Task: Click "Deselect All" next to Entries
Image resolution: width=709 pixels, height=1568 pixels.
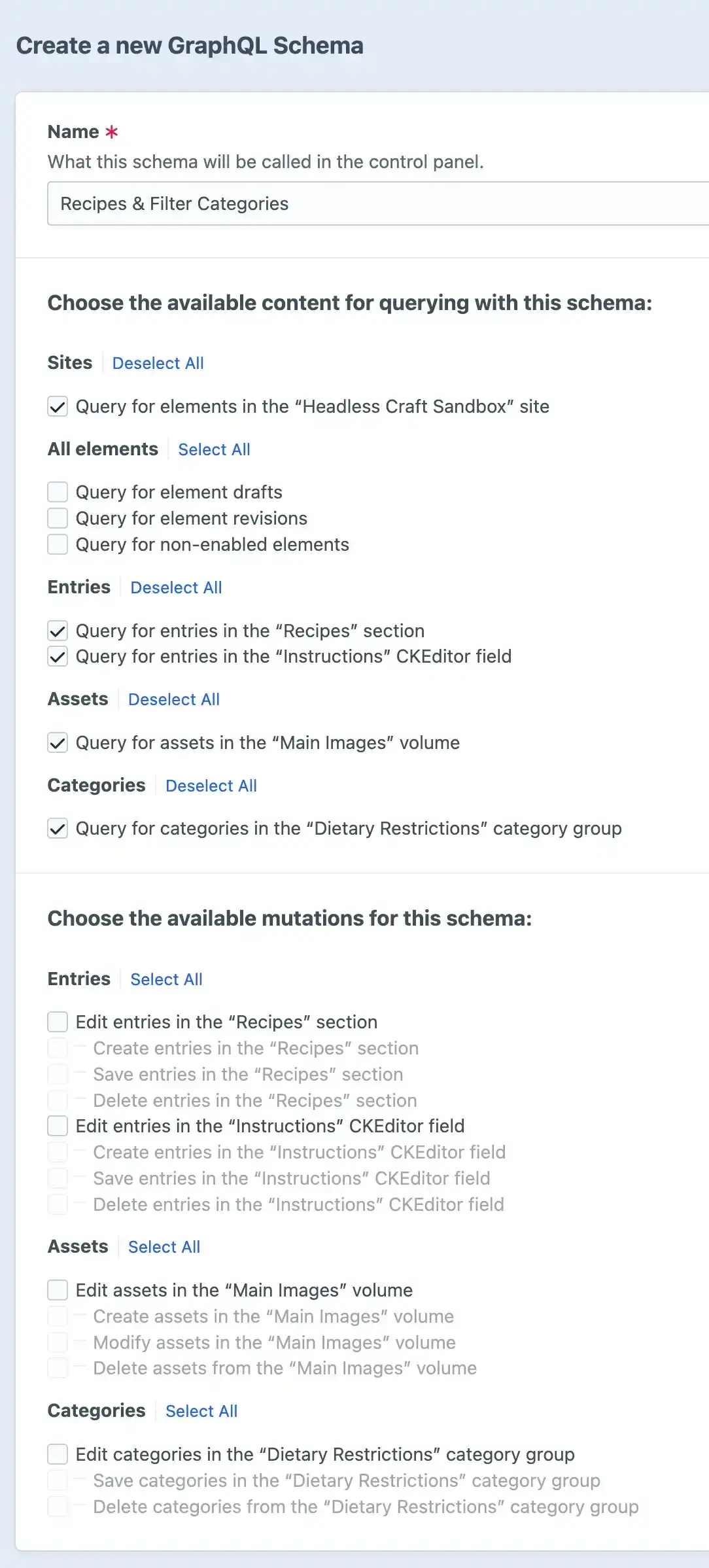Action: [176, 587]
